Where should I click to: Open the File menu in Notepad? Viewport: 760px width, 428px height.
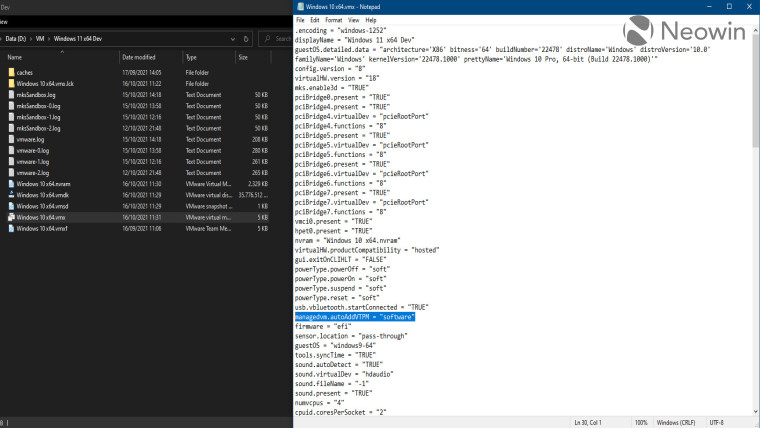pyautogui.click(x=300, y=20)
